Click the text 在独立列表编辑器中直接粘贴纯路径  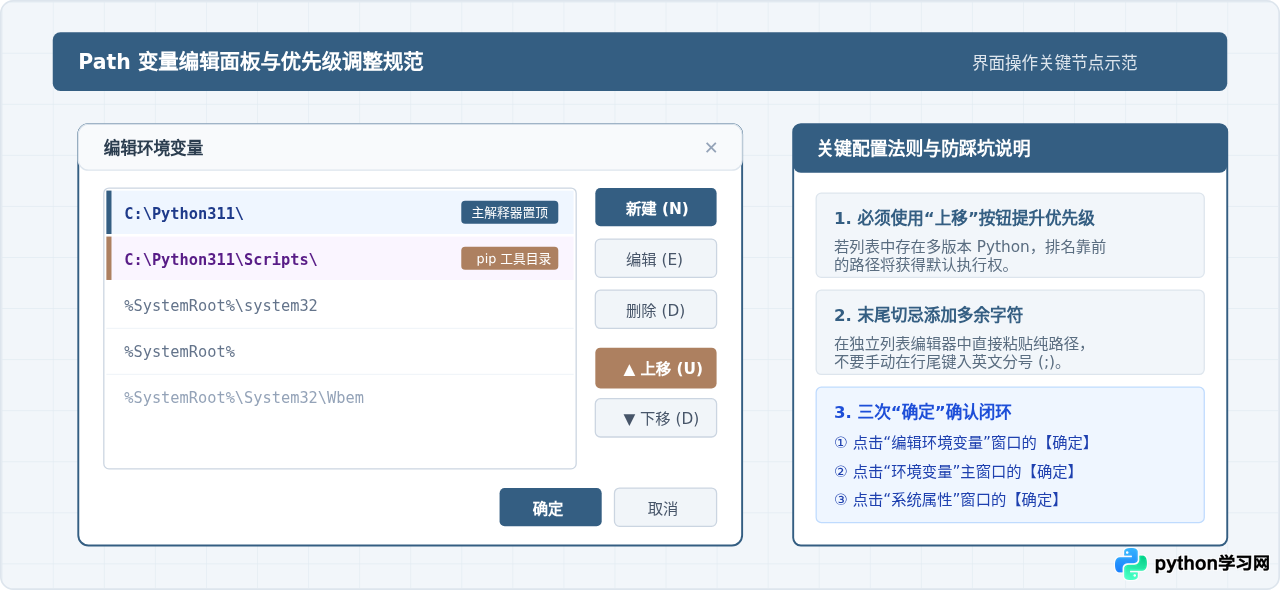click(959, 343)
